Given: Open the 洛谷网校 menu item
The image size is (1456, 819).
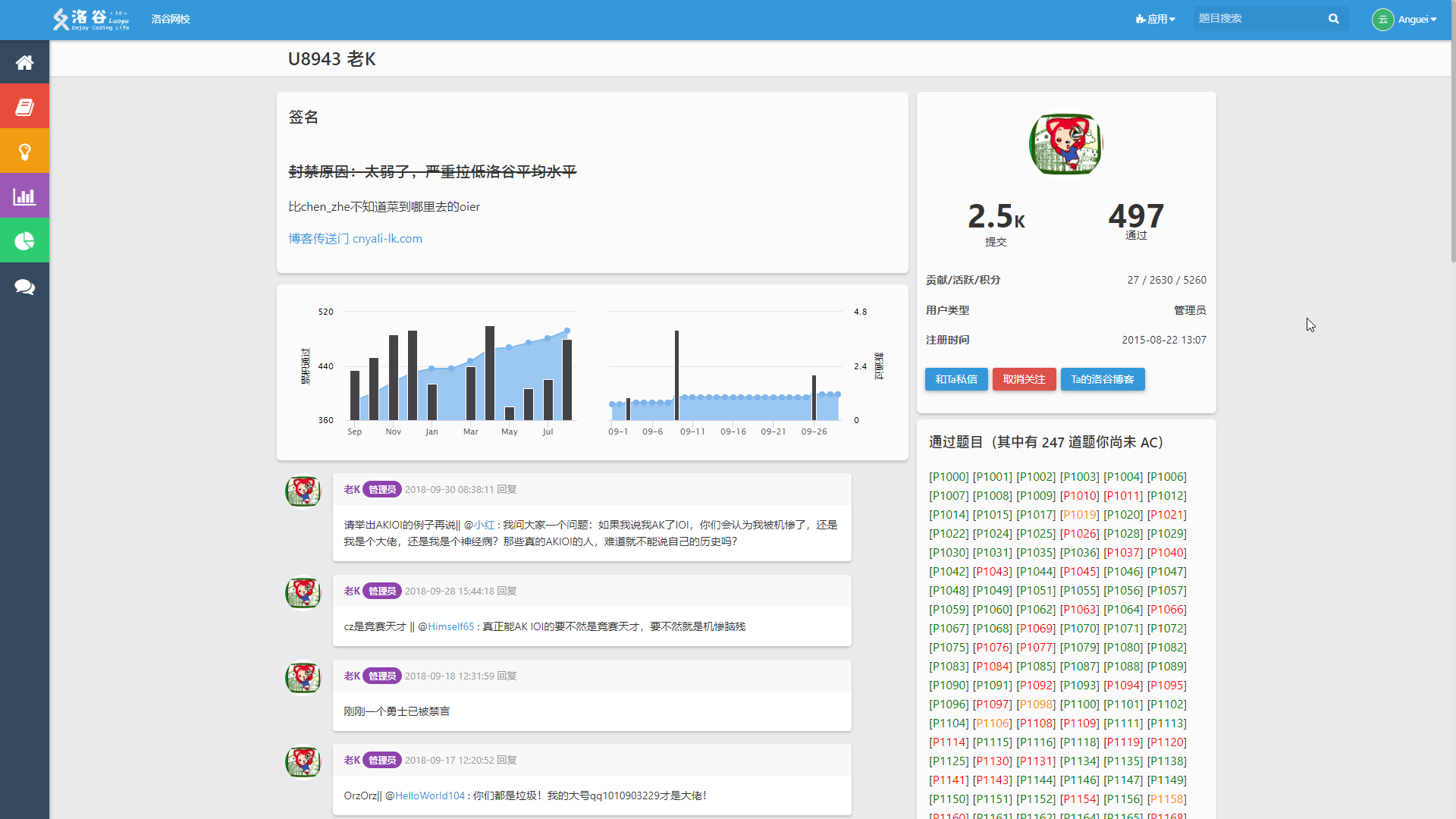Looking at the screenshot, I should tap(171, 19).
